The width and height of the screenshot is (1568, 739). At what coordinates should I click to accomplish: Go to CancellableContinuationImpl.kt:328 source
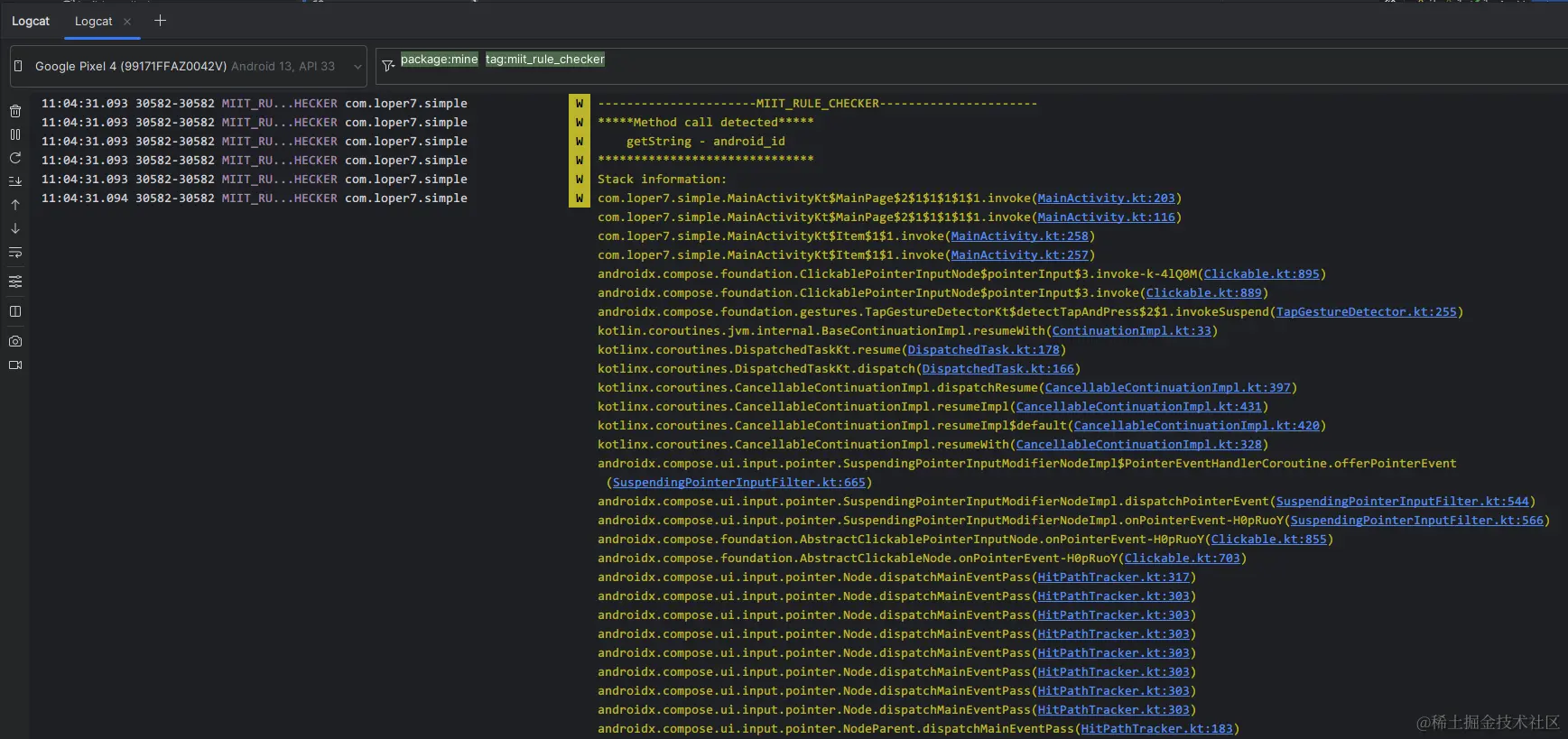pyautogui.click(x=1138, y=444)
